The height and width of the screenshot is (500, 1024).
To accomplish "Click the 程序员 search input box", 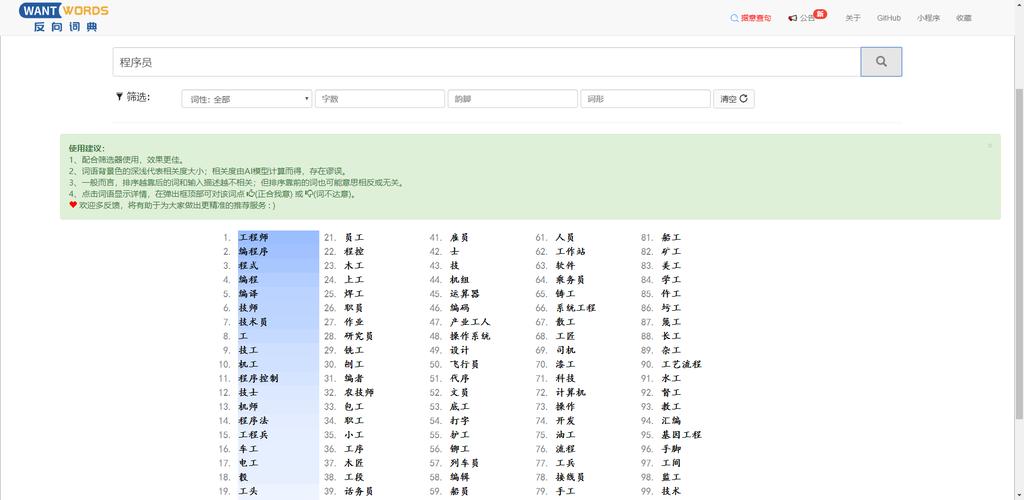I will coord(487,62).
